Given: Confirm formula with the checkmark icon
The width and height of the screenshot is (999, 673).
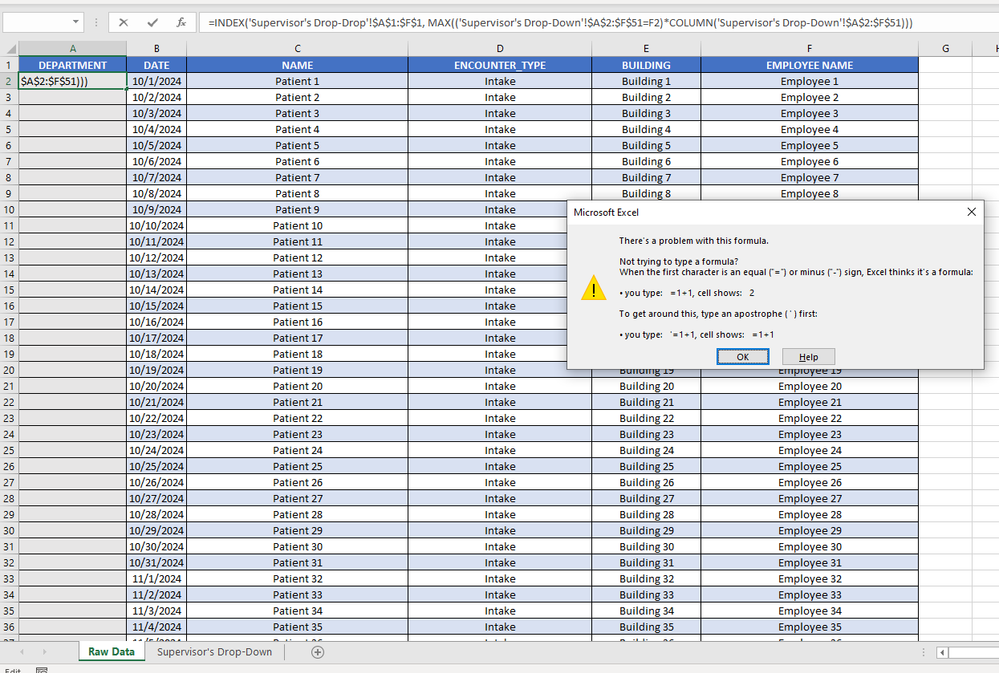Looking at the screenshot, I should point(152,22).
